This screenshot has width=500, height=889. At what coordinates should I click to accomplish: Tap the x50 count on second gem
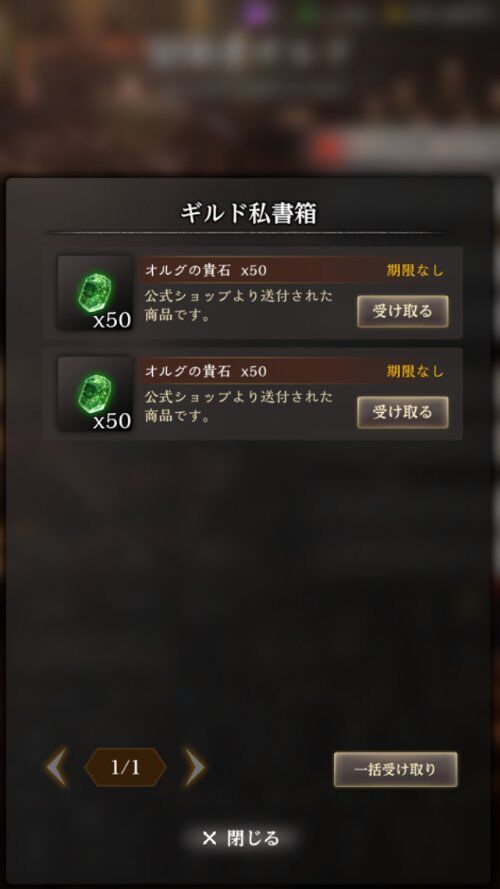point(112,421)
